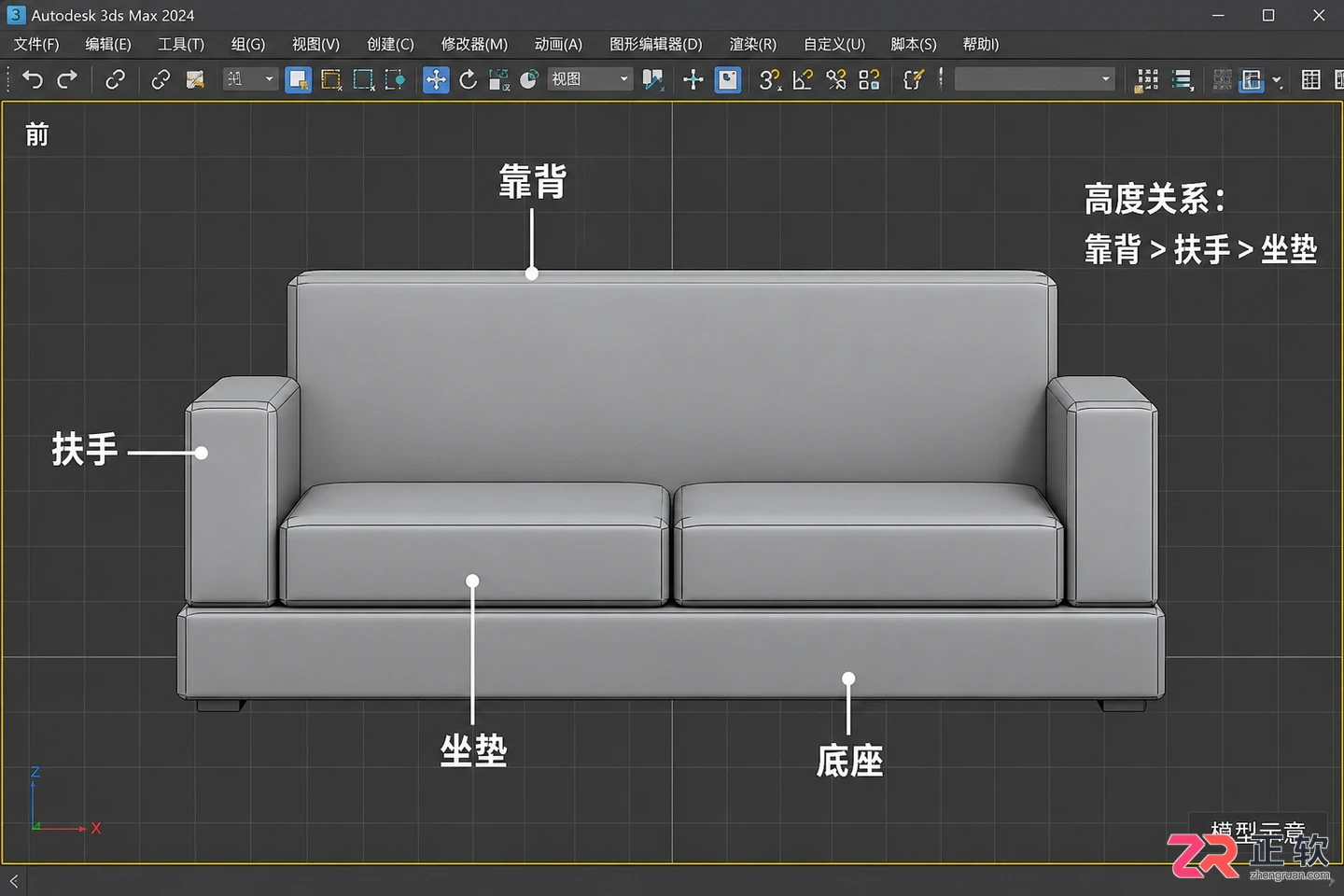Viewport: 1344px width, 896px height.
Task: Click the Select and Place icon
Action: point(529,79)
